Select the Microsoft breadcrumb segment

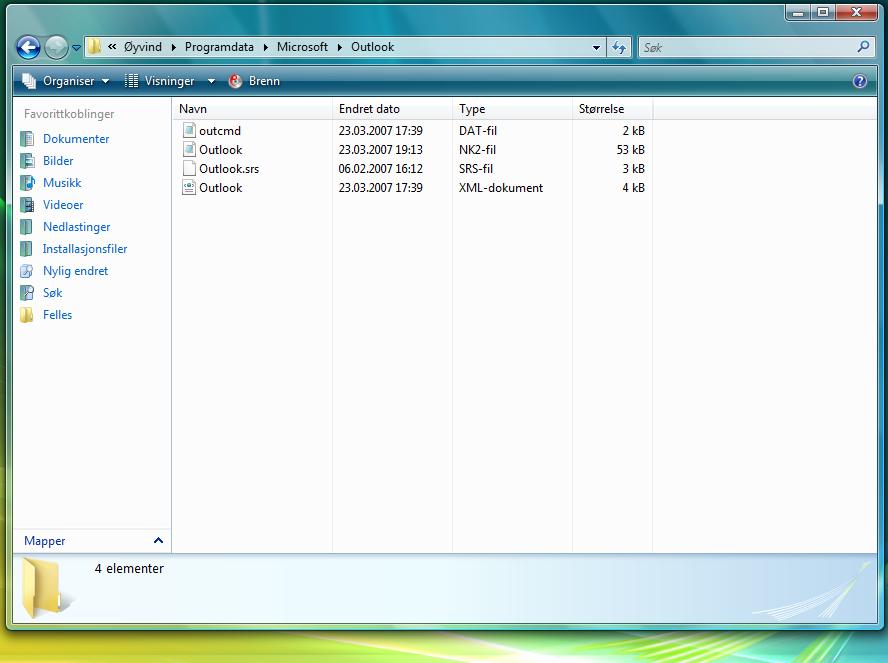pyautogui.click(x=302, y=47)
